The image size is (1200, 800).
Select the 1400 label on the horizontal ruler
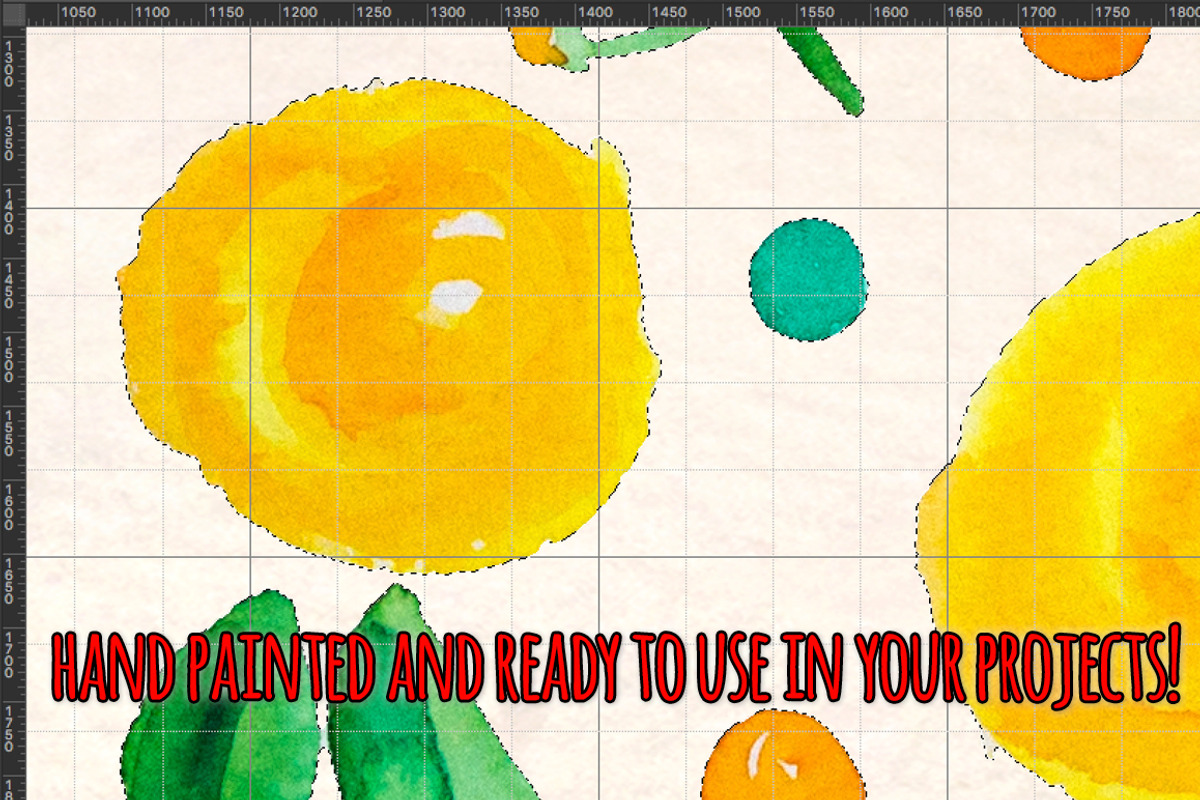[x=595, y=13]
